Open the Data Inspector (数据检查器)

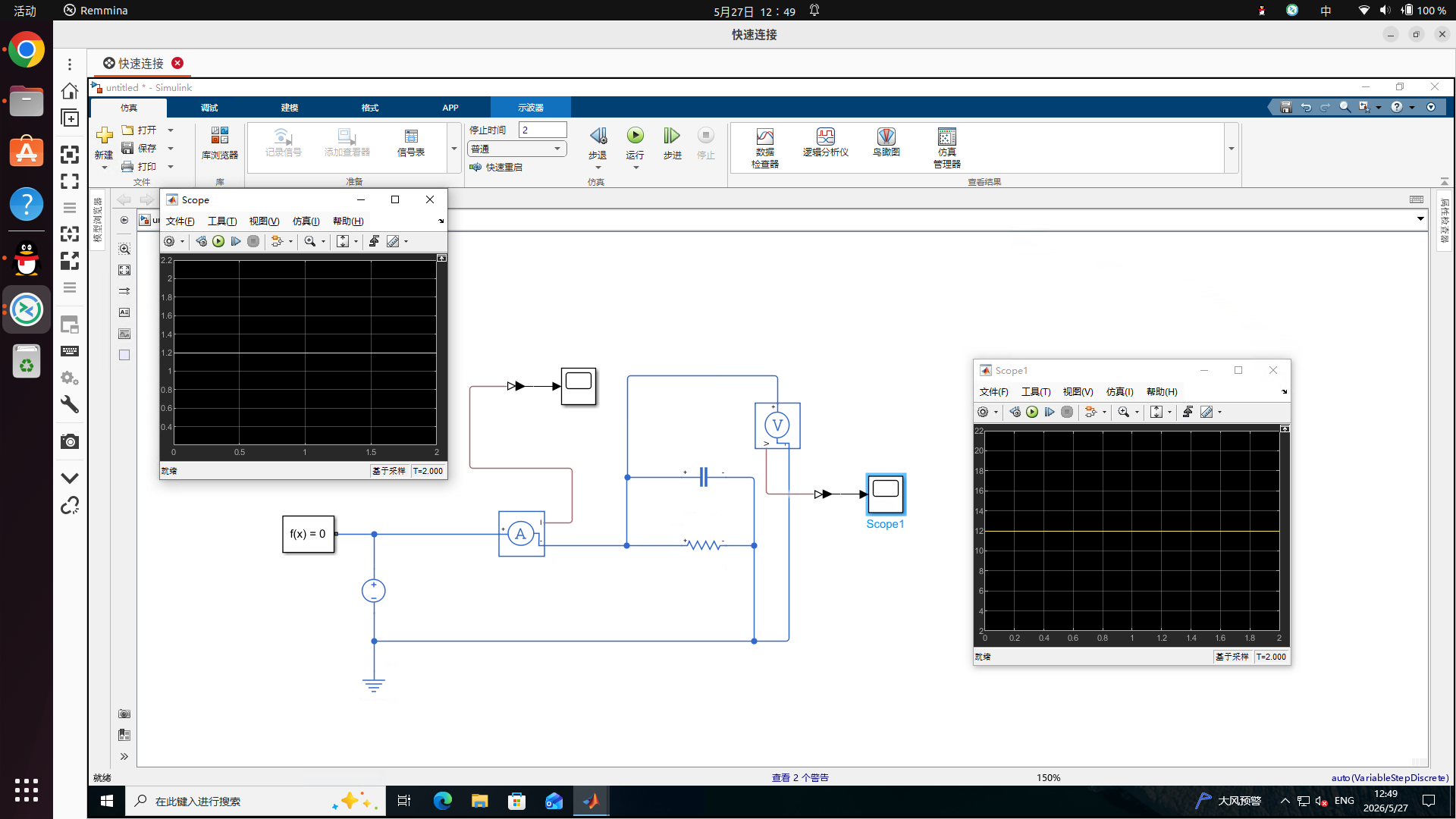pos(764,148)
